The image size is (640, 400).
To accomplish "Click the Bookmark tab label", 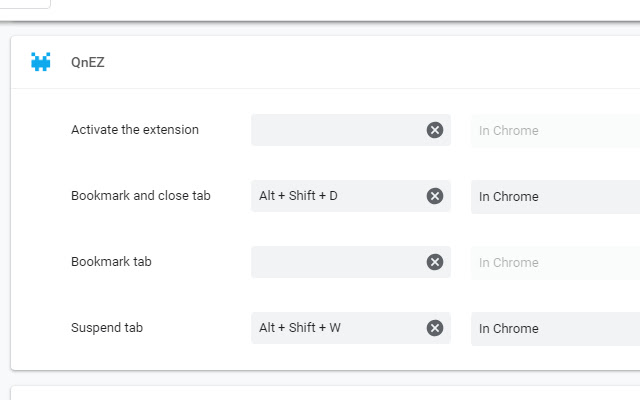I will (x=111, y=262).
